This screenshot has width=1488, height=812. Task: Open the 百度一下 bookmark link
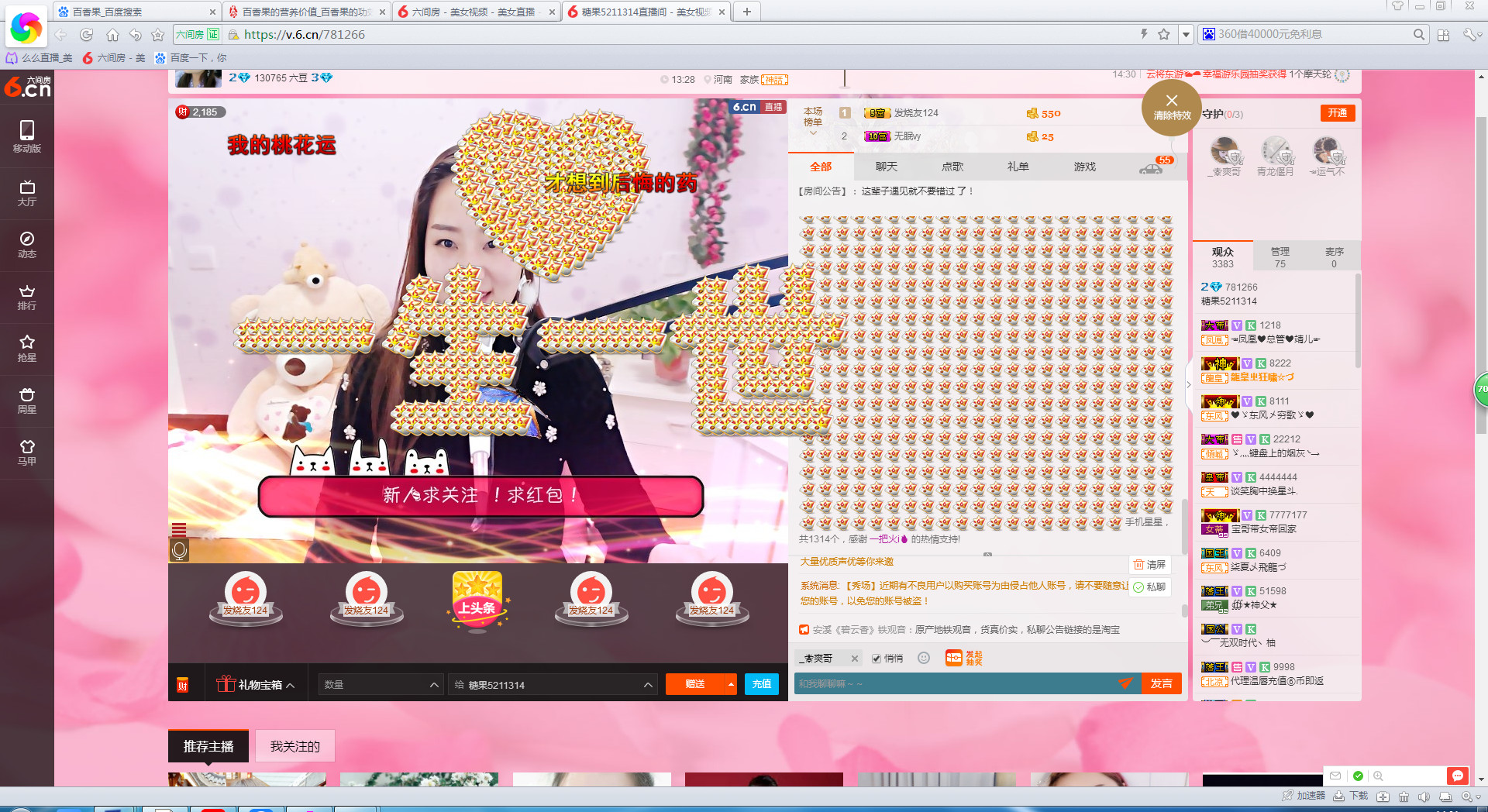[191, 57]
